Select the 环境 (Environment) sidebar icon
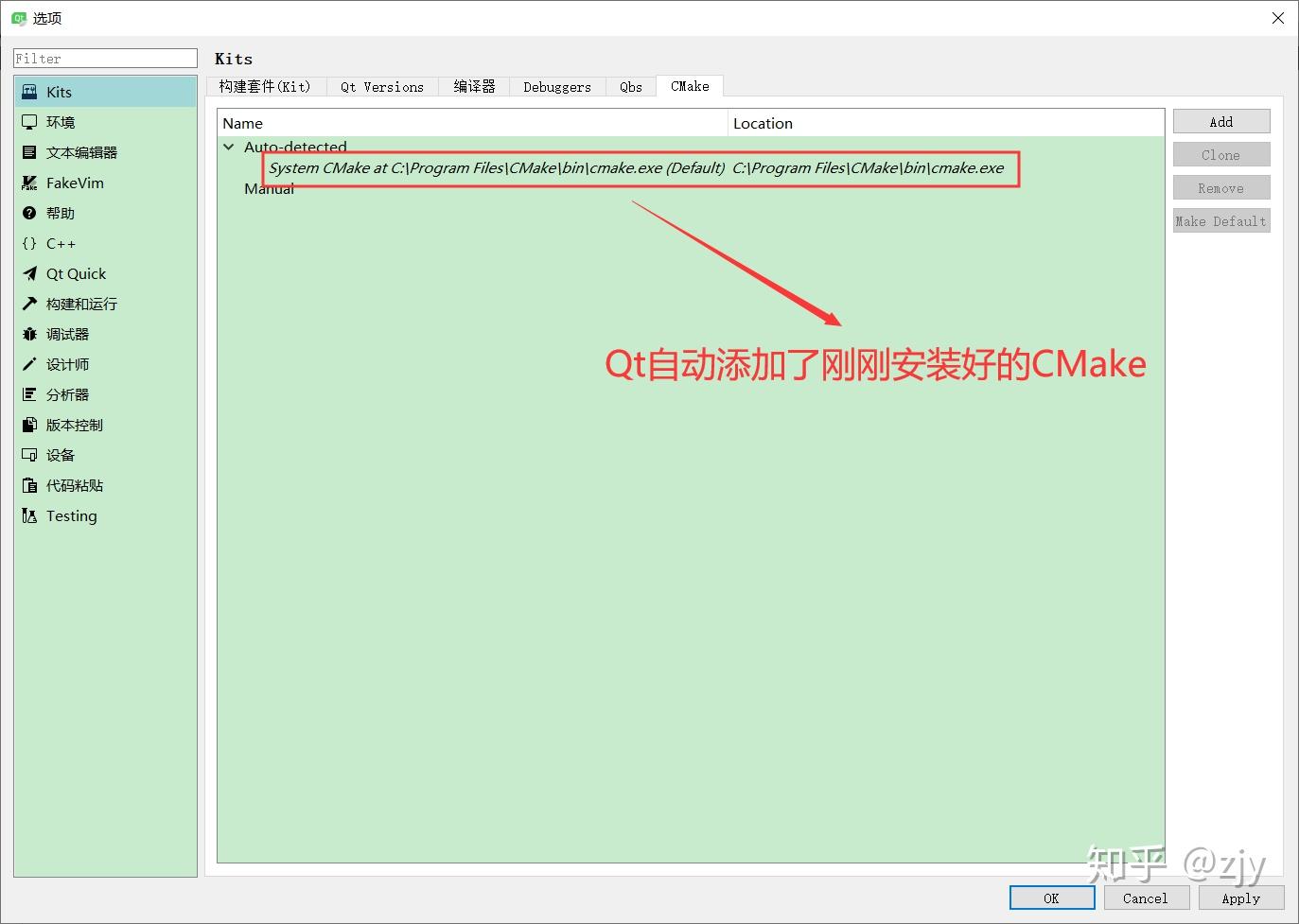Viewport: 1299px width, 924px height. 61,121
